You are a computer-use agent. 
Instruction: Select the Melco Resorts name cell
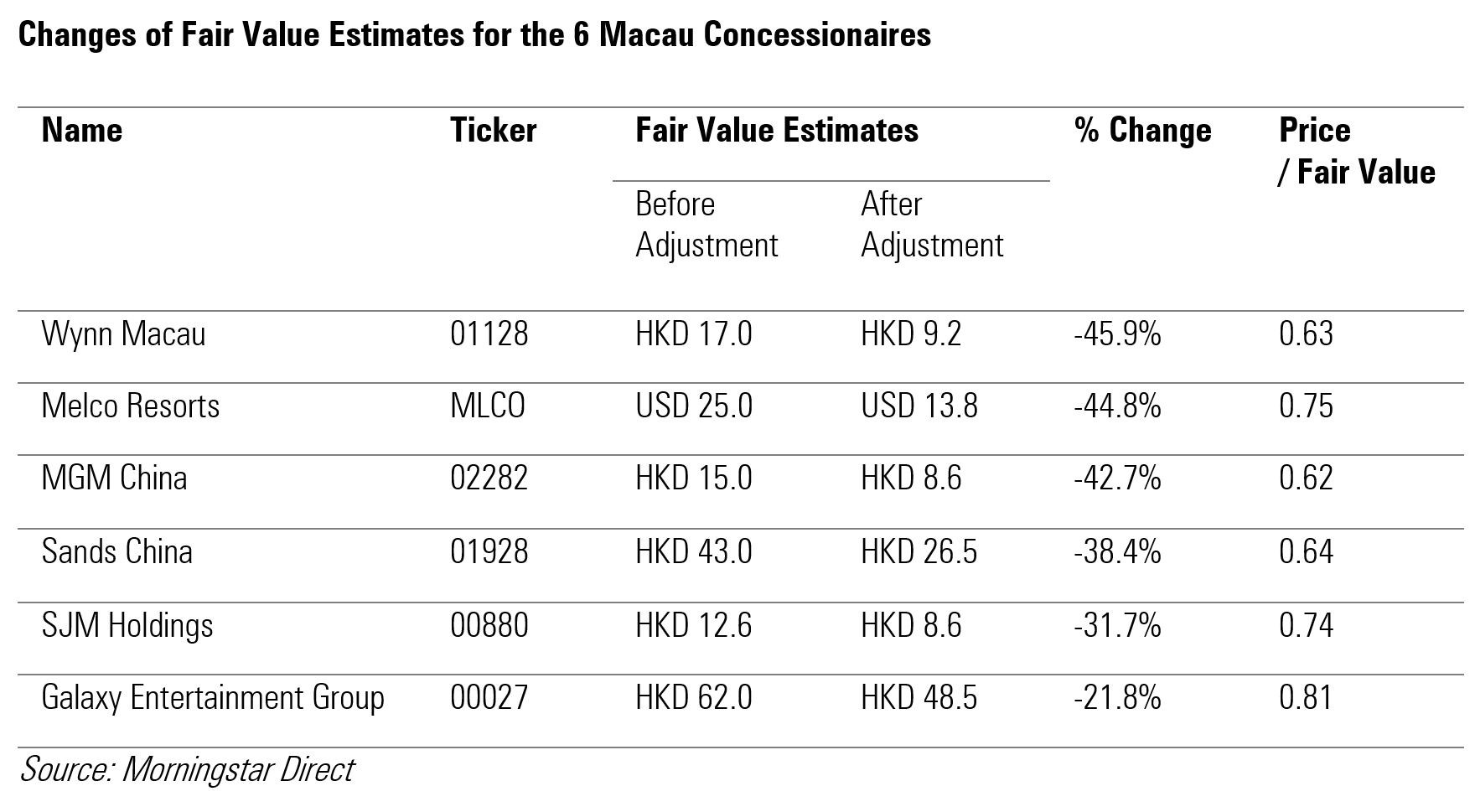pyautogui.click(x=131, y=406)
